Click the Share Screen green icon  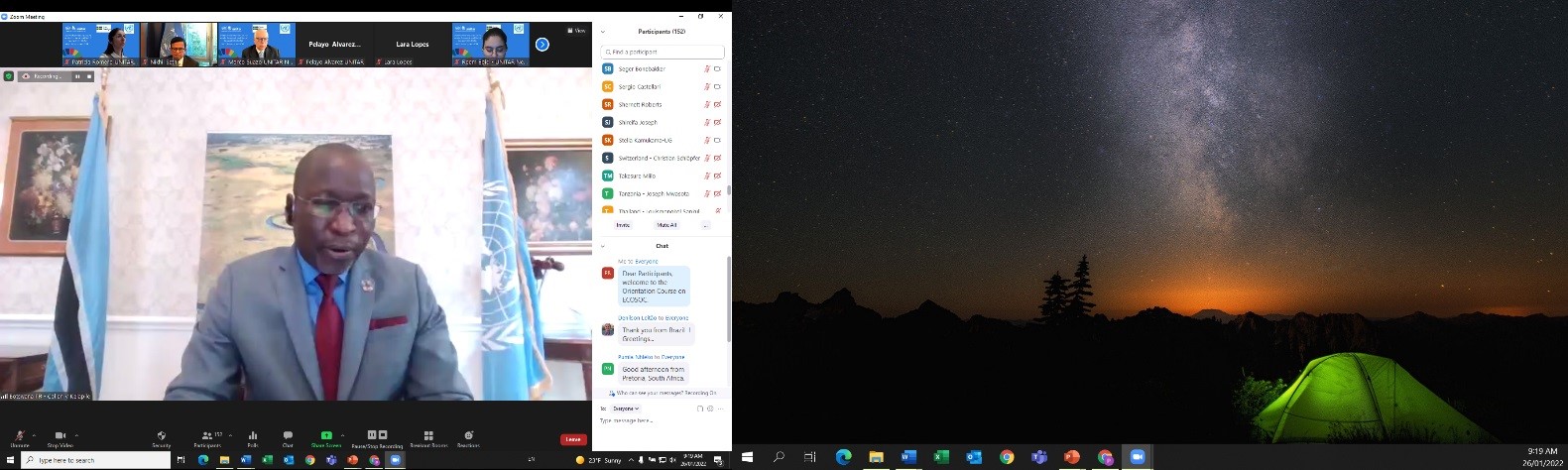click(326, 437)
